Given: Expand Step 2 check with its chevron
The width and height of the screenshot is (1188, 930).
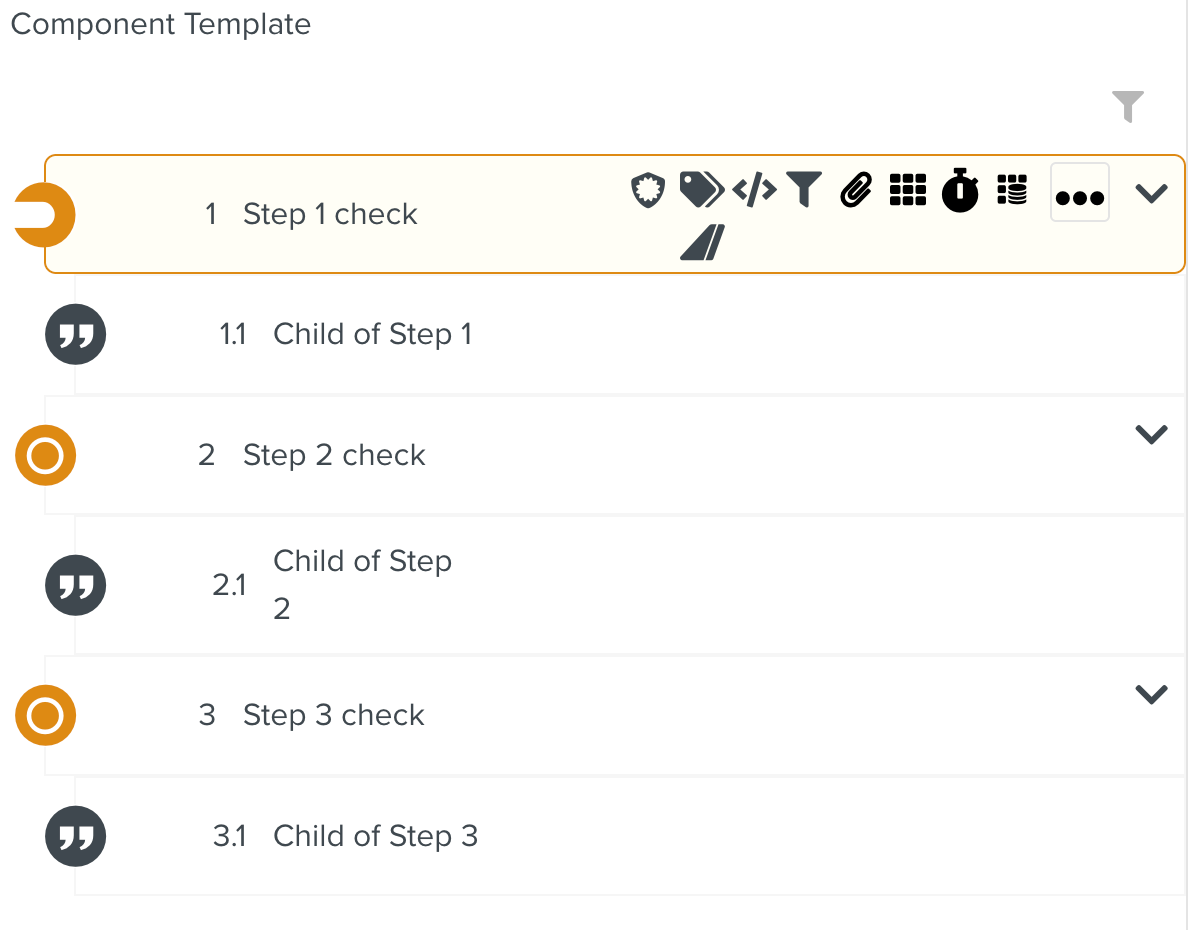Looking at the screenshot, I should [x=1151, y=435].
